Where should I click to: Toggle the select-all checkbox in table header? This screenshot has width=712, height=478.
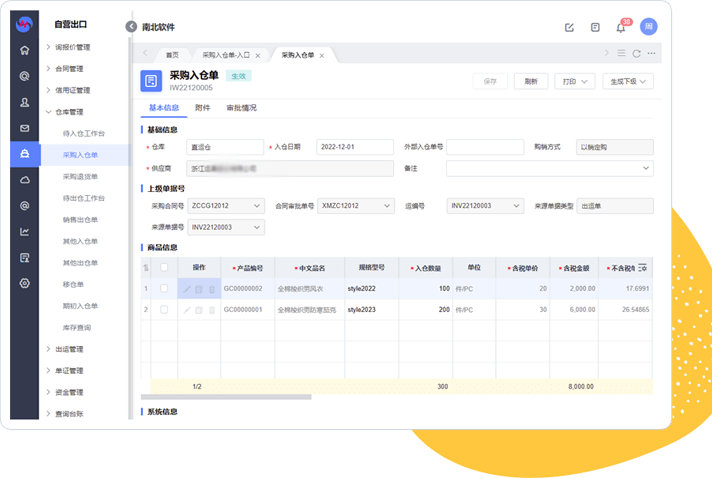(164, 267)
